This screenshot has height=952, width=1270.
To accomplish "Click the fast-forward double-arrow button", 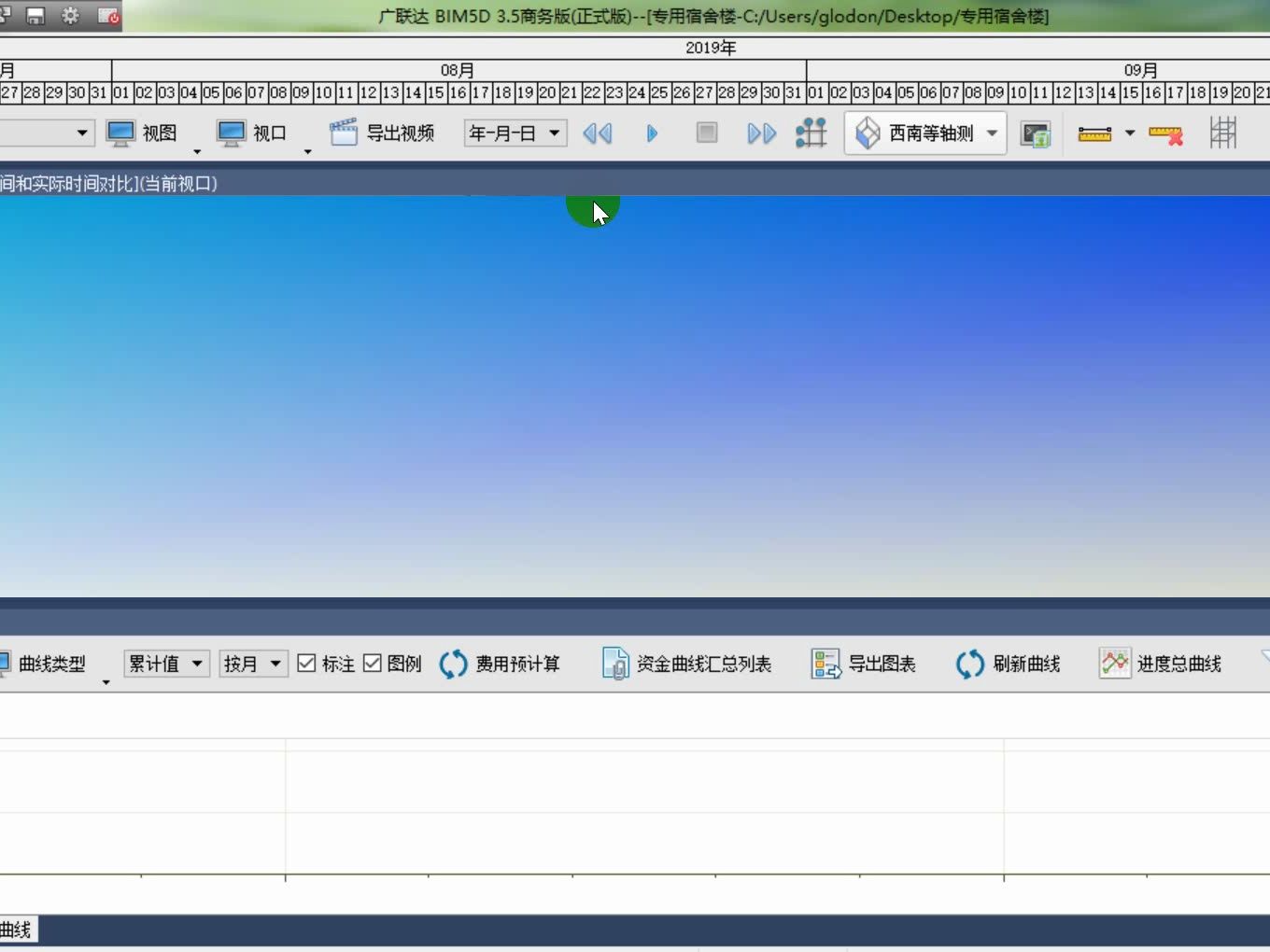I will tap(762, 133).
